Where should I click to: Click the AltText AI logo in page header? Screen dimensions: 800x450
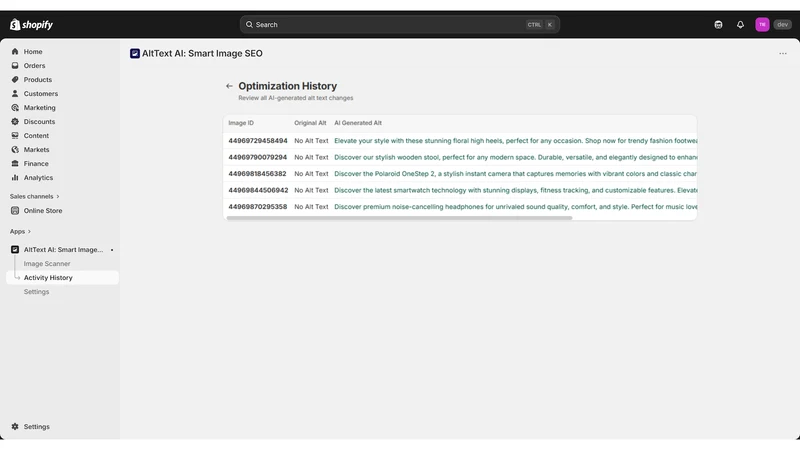point(135,54)
